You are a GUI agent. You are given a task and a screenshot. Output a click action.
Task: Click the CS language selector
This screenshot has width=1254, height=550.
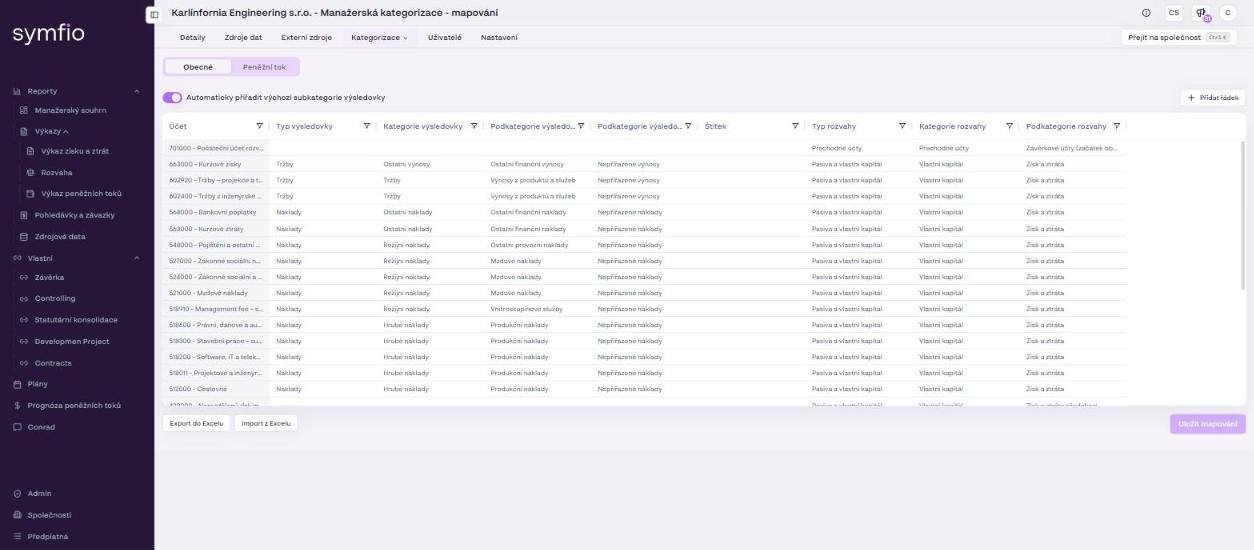1174,12
